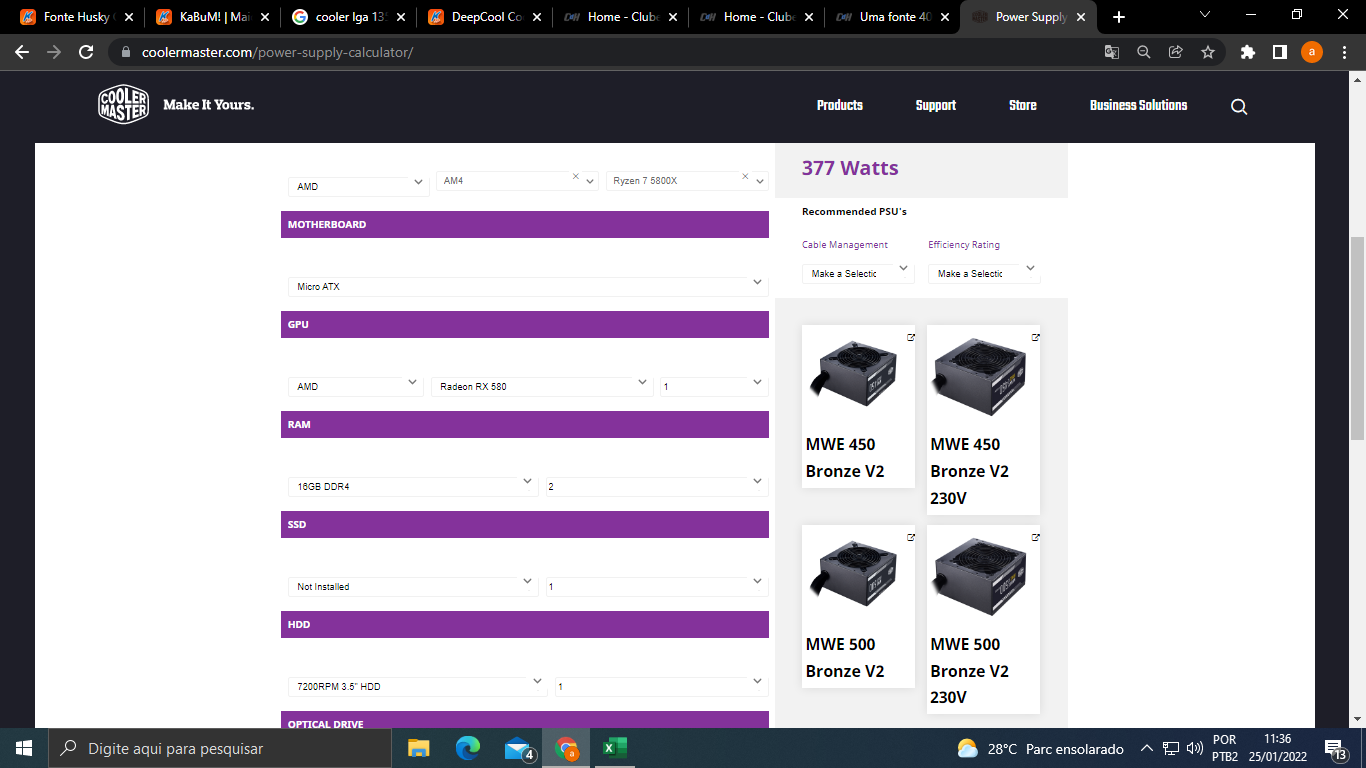The image size is (1366, 768).
Task: Click share page icon in address bar
Action: coord(1176,52)
